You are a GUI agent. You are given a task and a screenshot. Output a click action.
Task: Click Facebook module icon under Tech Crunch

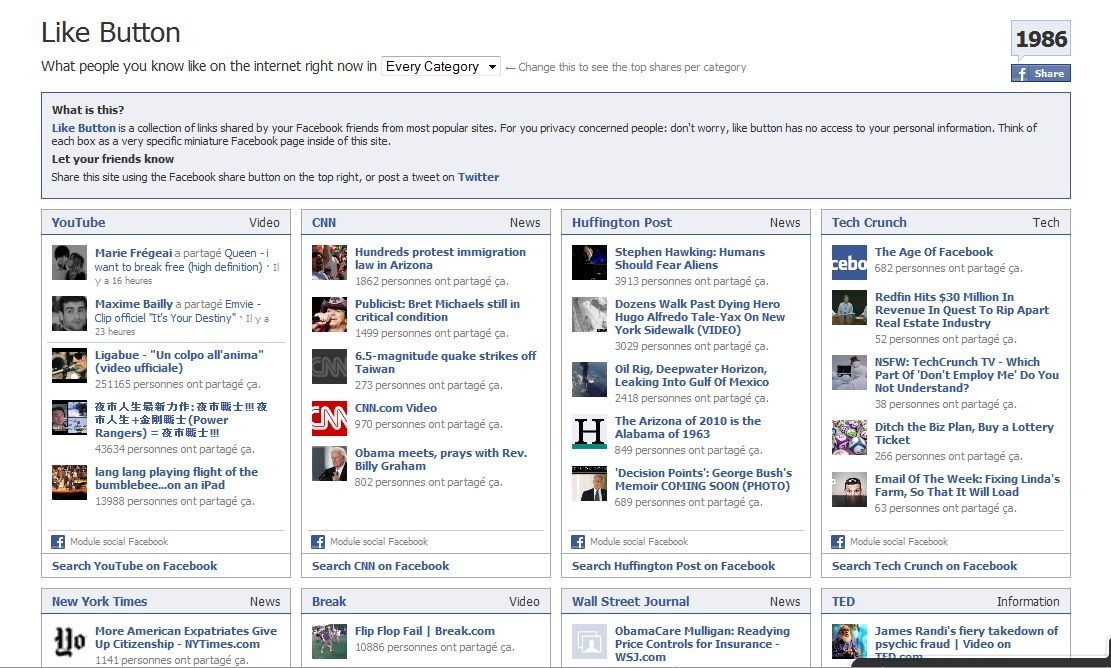[x=838, y=542]
